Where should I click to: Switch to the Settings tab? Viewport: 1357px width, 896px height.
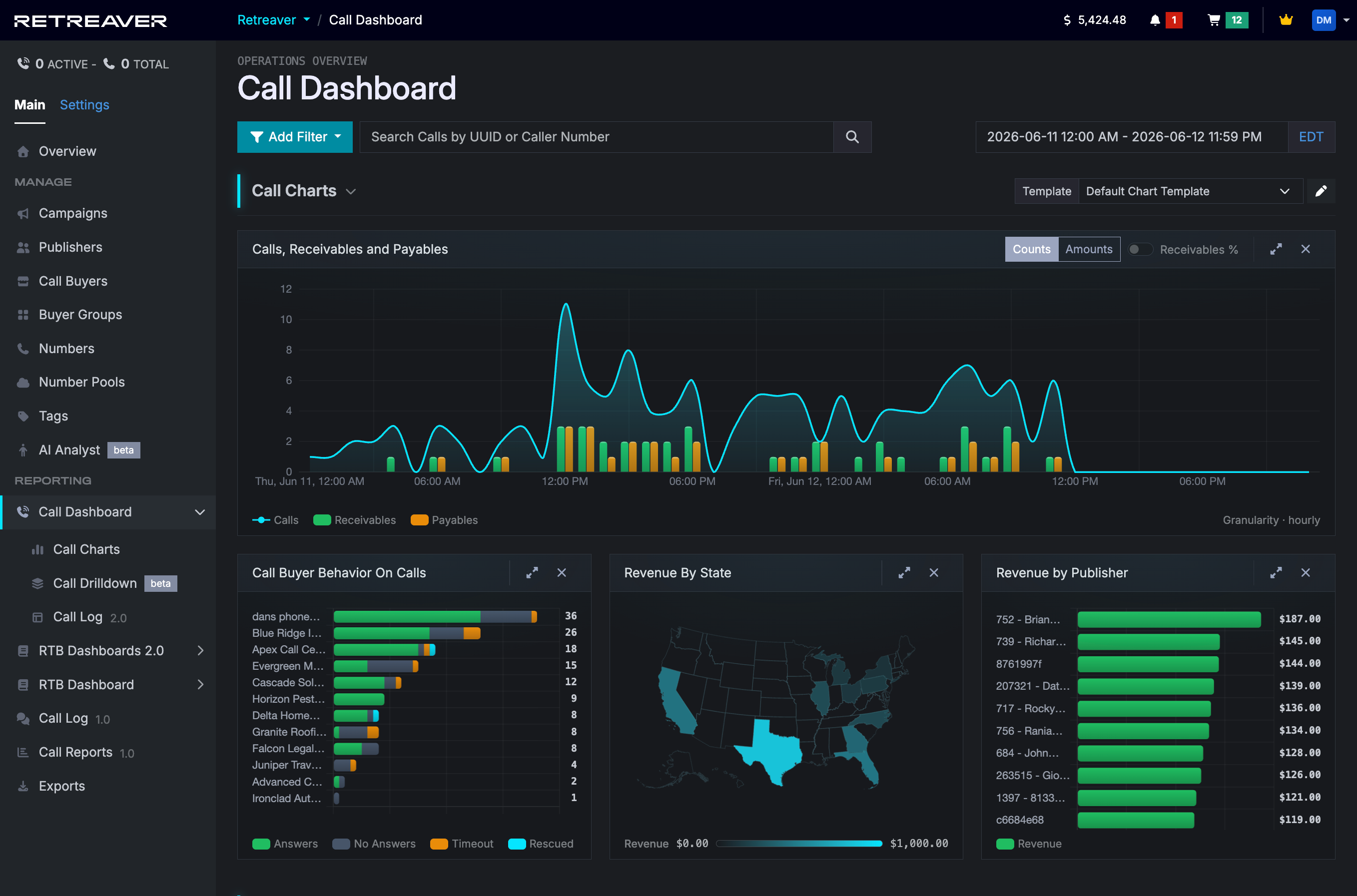coord(84,104)
